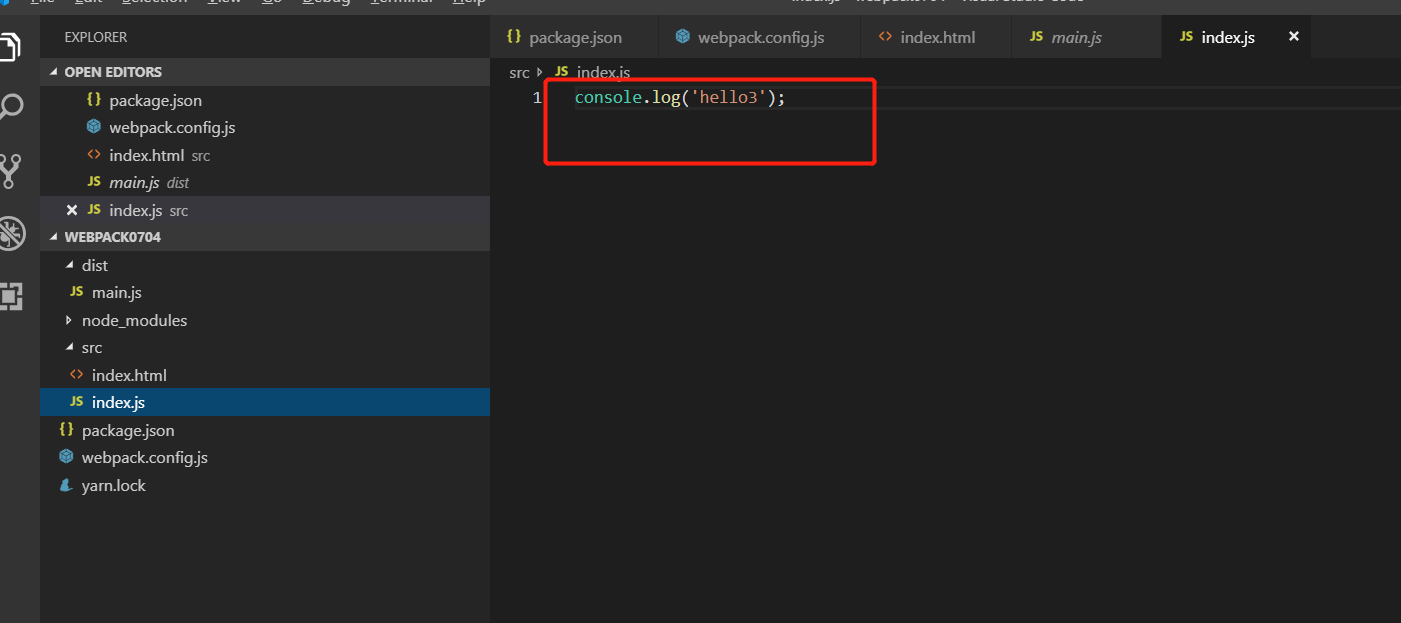Click src in the breadcrumb bar

pyautogui.click(x=519, y=71)
